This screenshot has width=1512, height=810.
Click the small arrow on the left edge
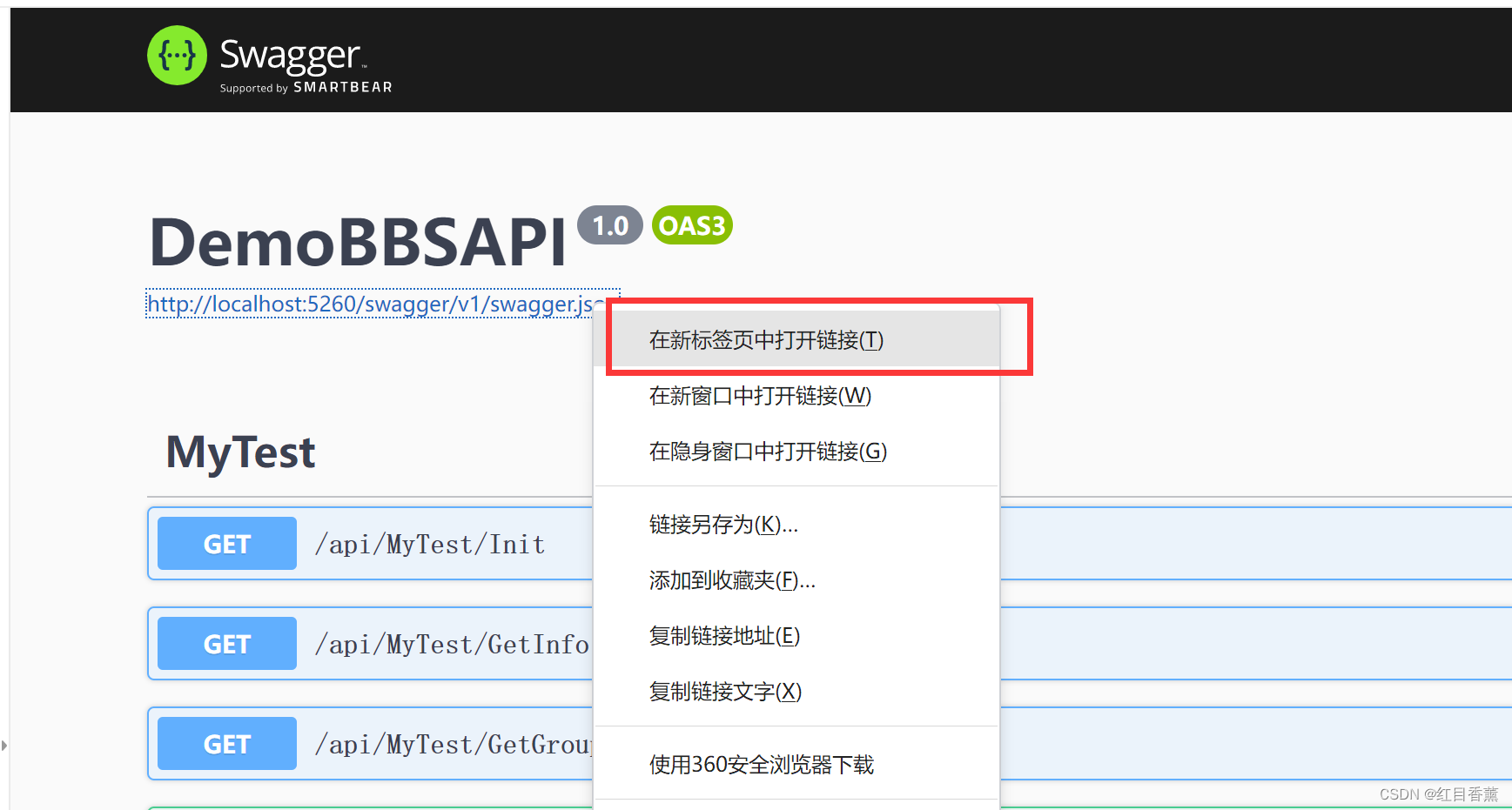(x=5, y=746)
